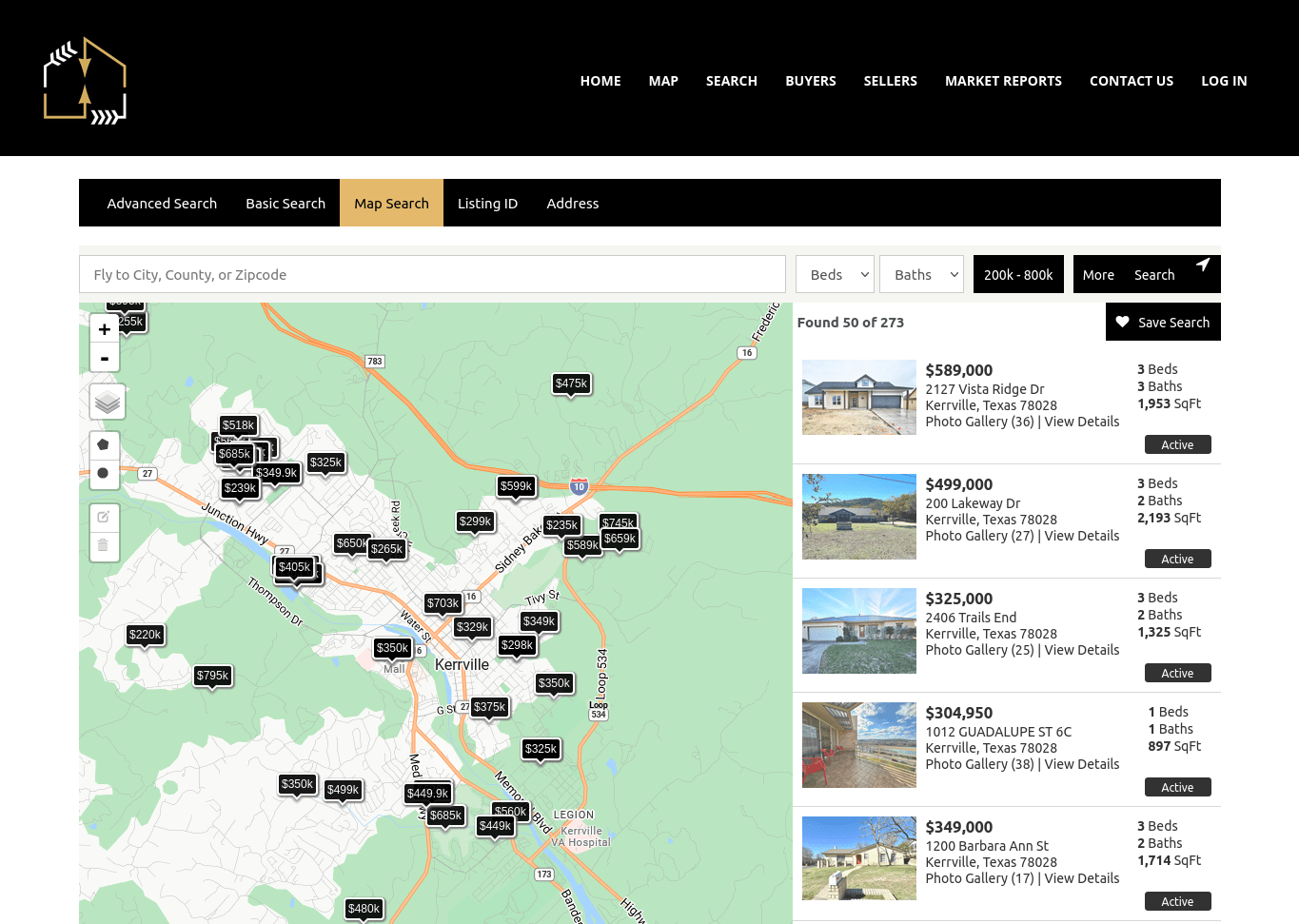Open the 200 Lakeway Dr listing photo
This screenshot has width=1299, height=924.
(x=859, y=517)
